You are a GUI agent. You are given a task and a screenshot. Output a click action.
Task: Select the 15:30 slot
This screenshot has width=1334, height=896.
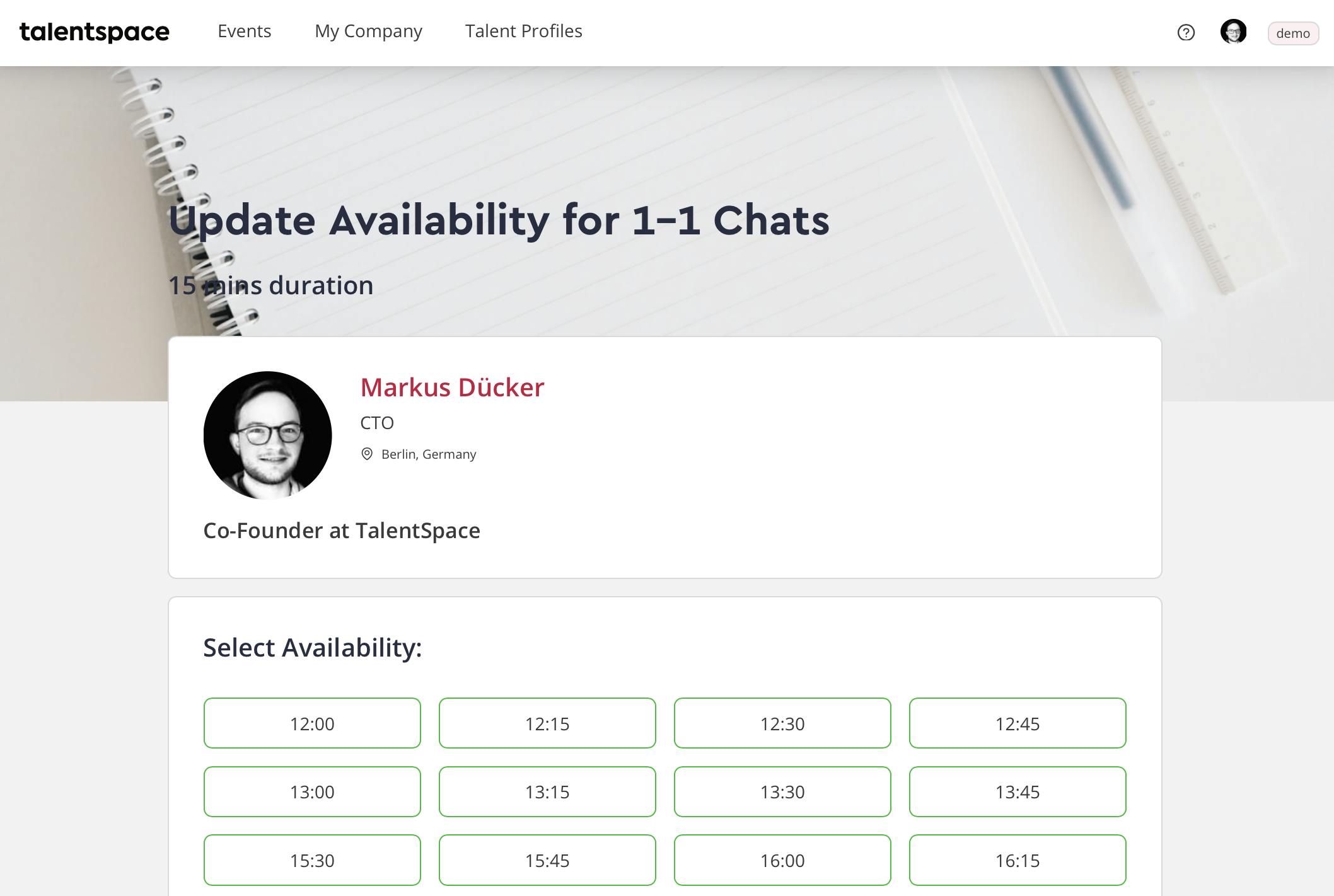tap(312, 860)
